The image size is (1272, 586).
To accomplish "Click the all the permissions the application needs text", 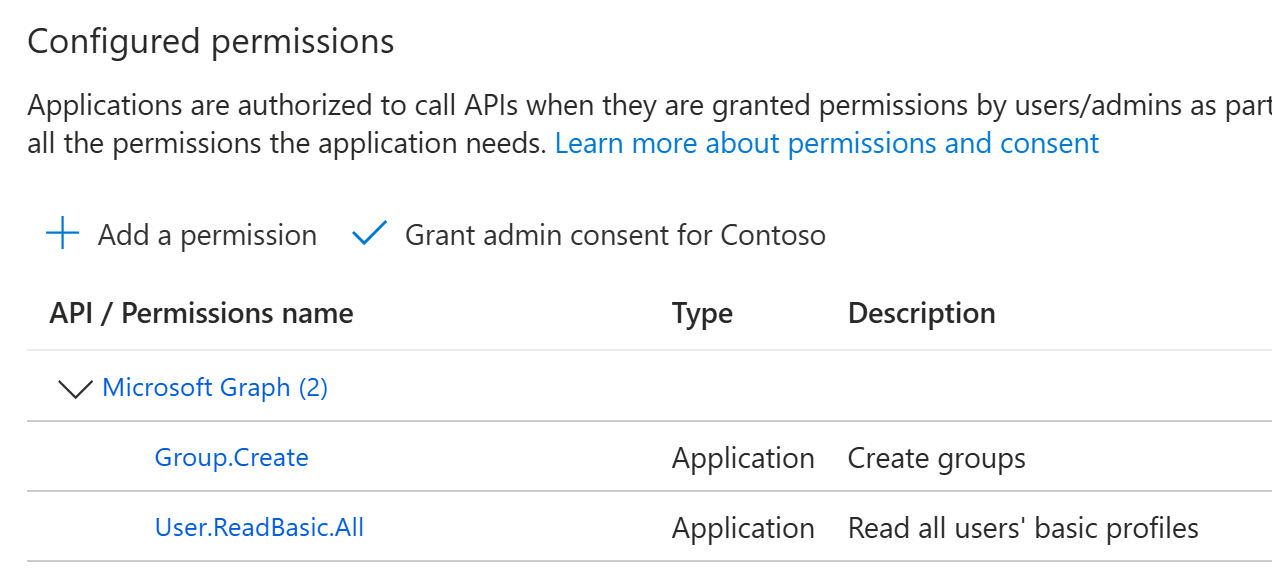I will coord(287,143).
